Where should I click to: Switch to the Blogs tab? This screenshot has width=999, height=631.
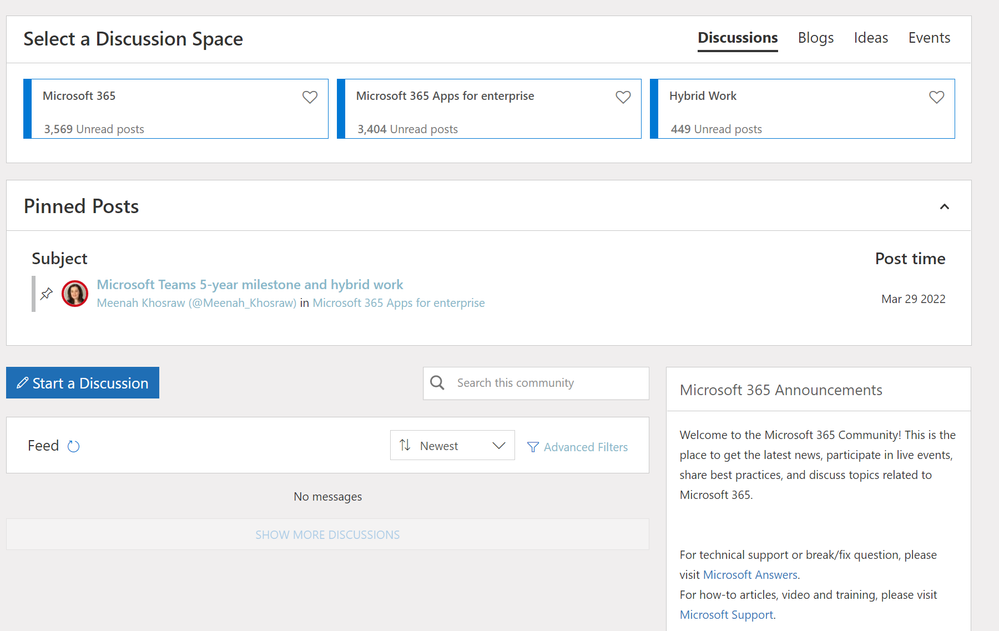(x=815, y=38)
